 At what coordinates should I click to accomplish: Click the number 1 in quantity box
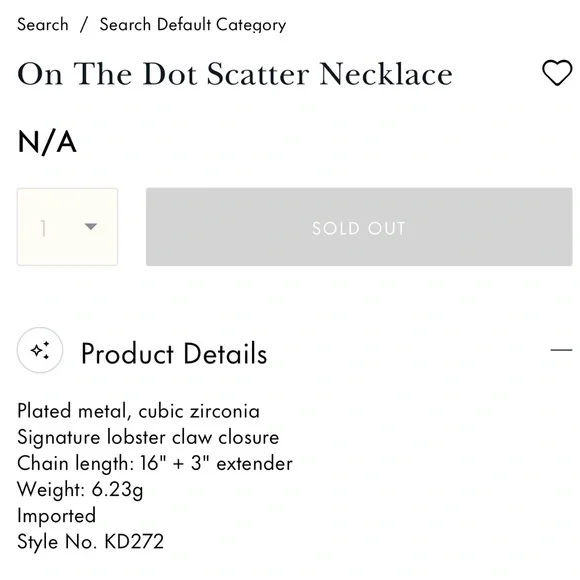[x=43, y=228]
